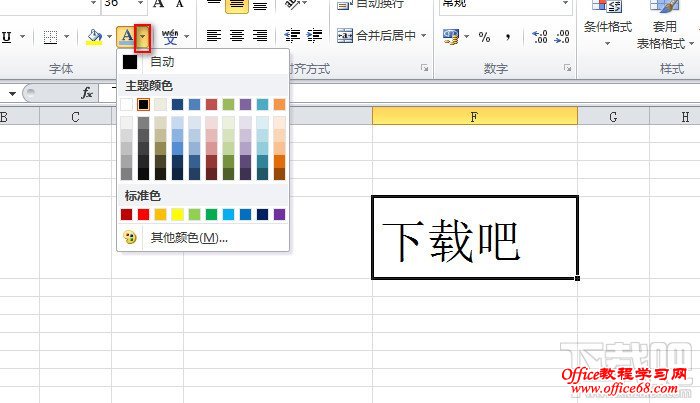The image size is (700, 403).
Task: Select column G header
Action: (613, 116)
